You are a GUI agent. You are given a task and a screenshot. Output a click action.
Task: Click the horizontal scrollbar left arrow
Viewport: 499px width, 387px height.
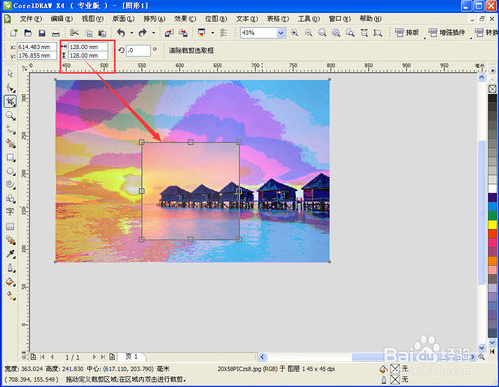pyautogui.click(x=262, y=357)
